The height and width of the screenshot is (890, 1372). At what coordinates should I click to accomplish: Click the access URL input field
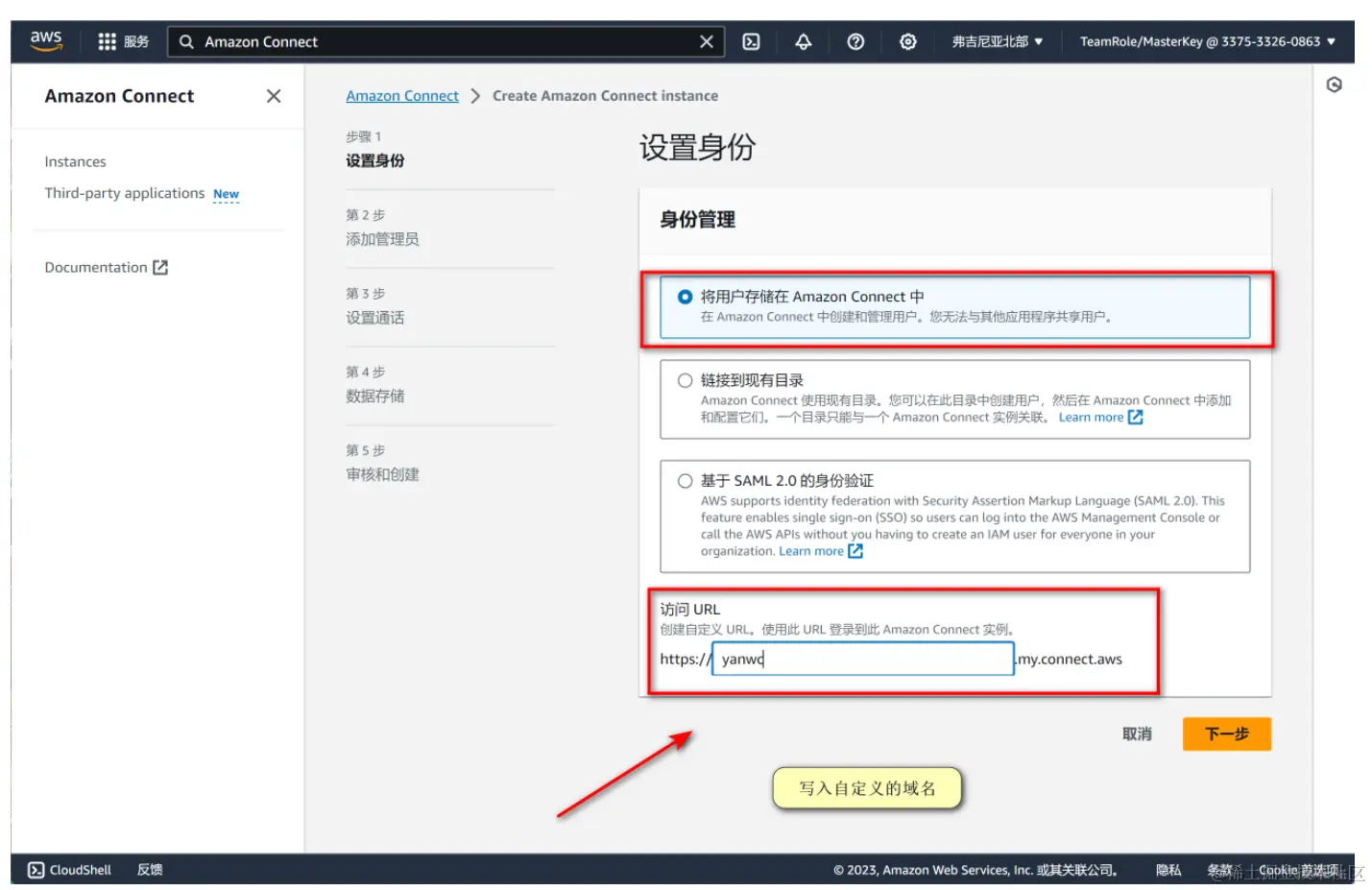862,659
